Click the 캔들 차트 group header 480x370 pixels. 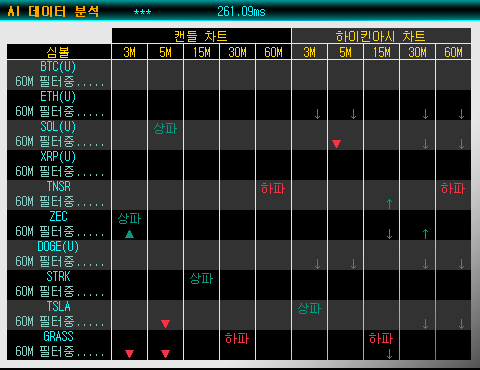pos(201,36)
